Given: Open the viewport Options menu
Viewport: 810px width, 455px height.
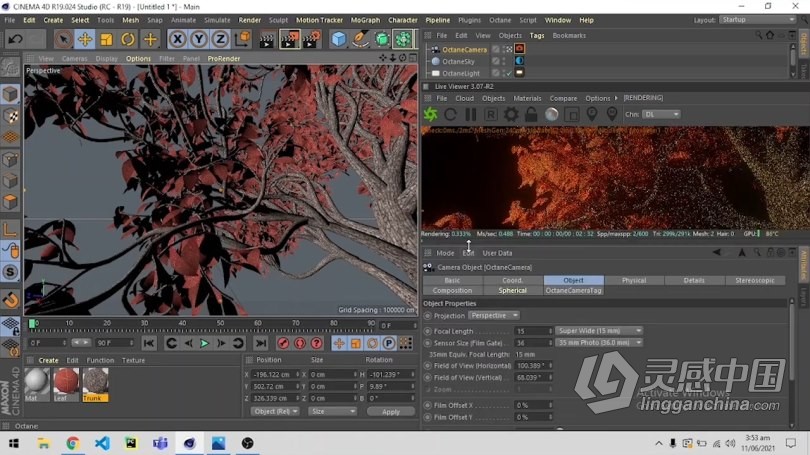Looking at the screenshot, I should tap(138, 59).
